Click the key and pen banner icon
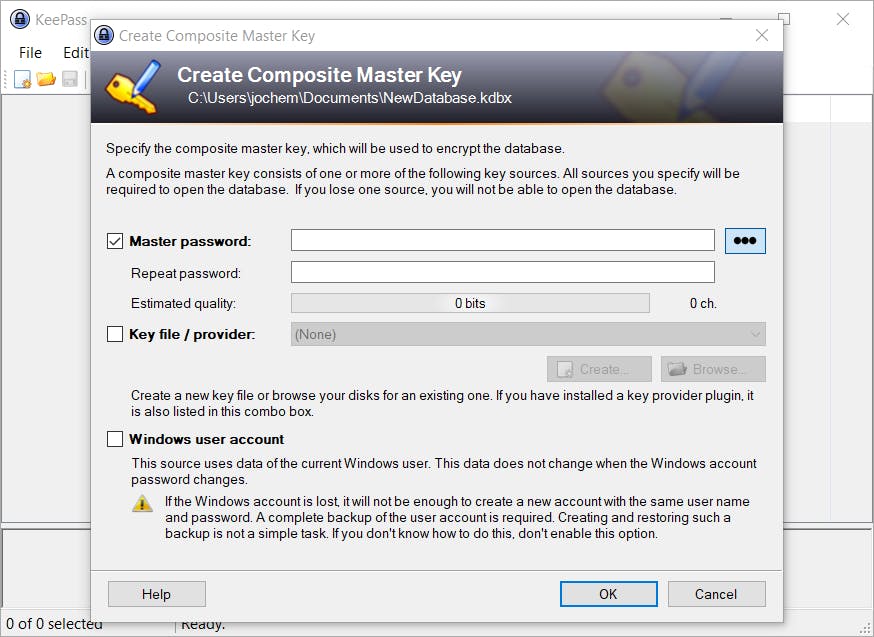The width and height of the screenshot is (874, 637). click(134, 86)
